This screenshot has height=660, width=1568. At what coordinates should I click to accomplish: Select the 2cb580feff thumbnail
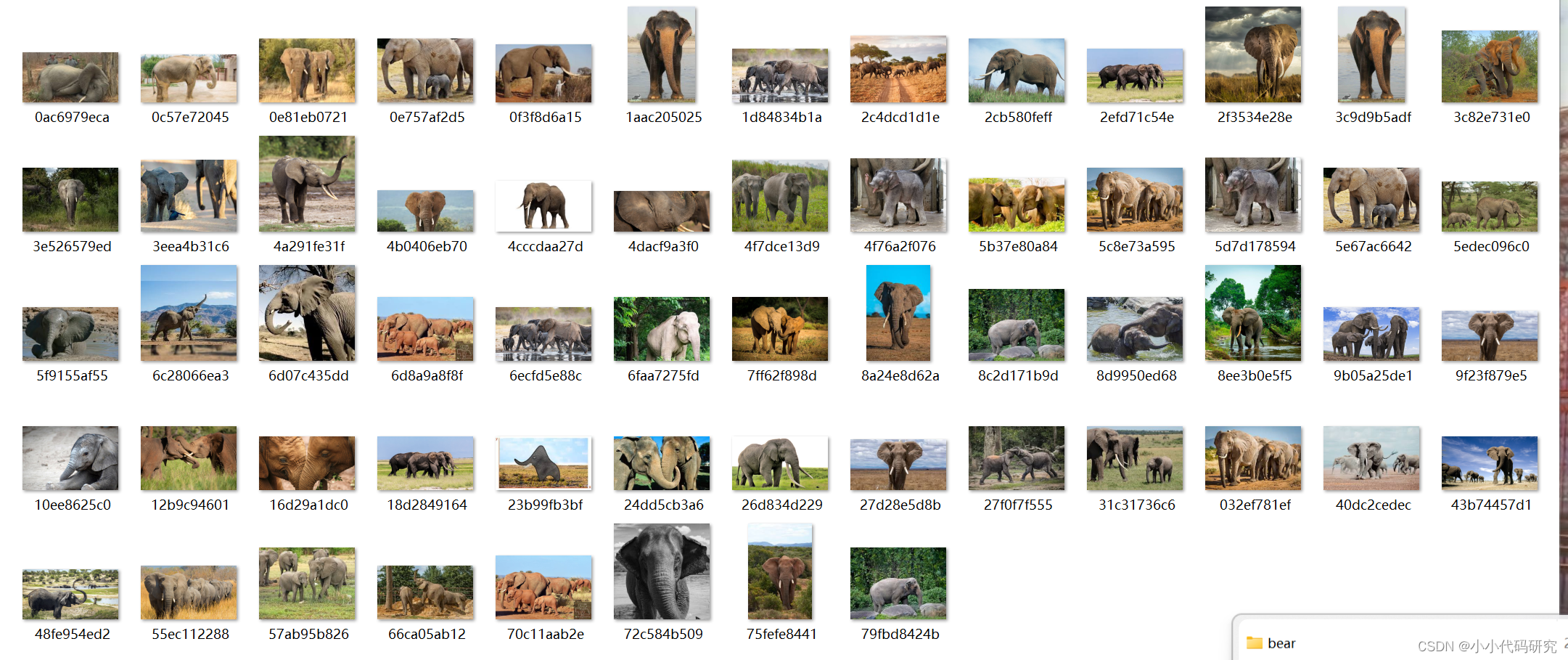[x=1017, y=70]
